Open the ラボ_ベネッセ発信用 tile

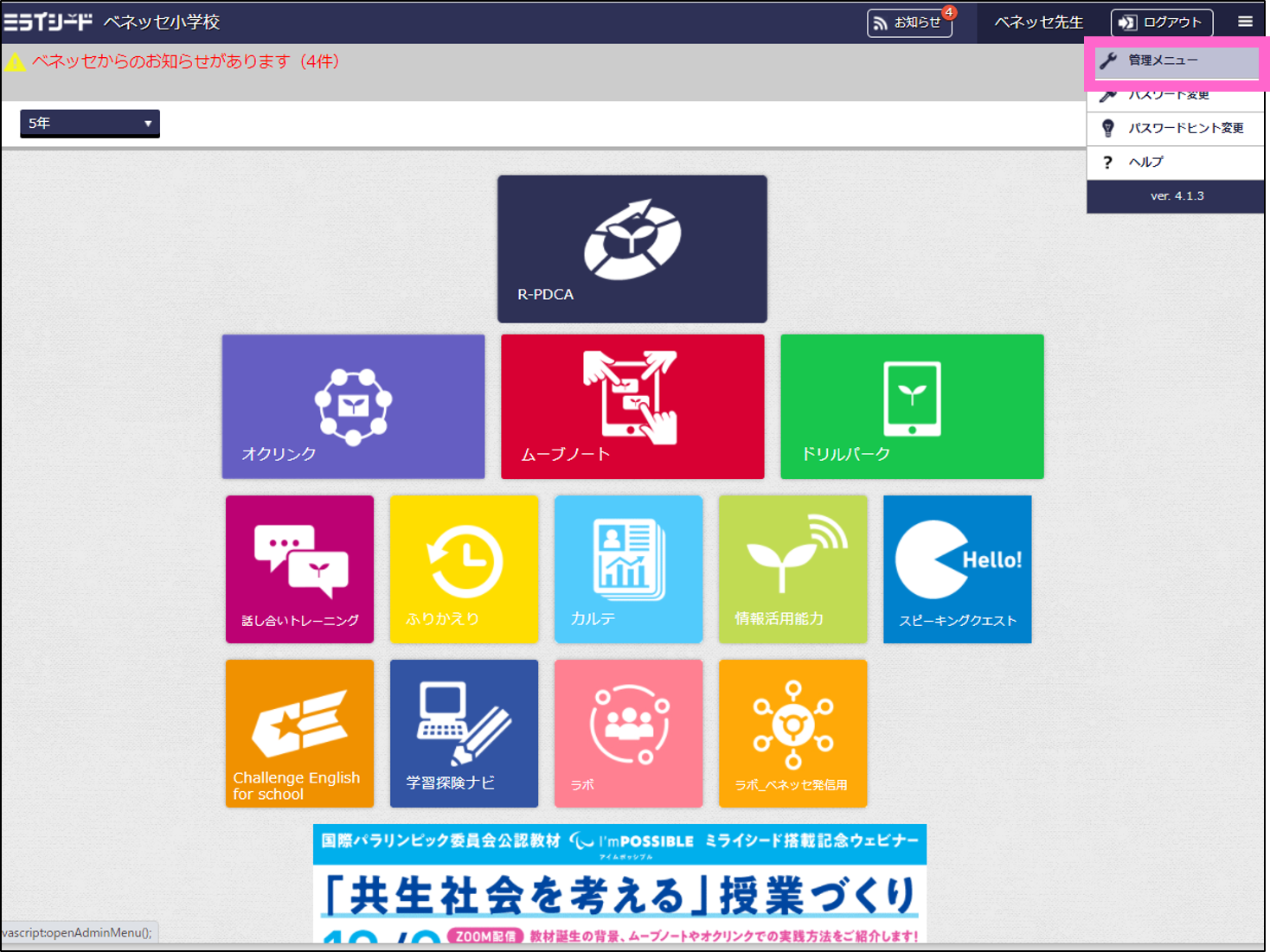tap(792, 733)
